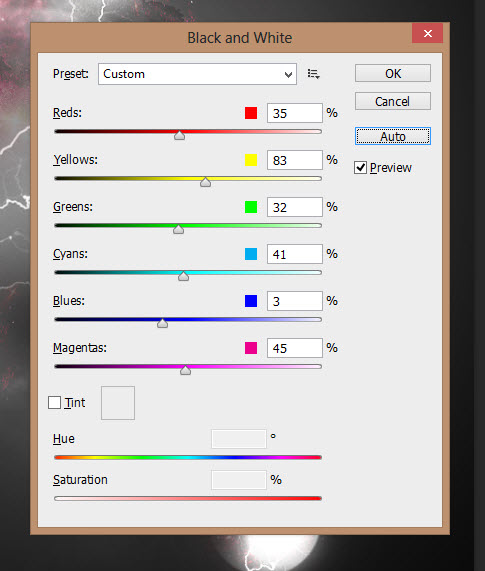Close the Black and White dialog
This screenshot has height=571, width=485.
click(x=427, y=34)
